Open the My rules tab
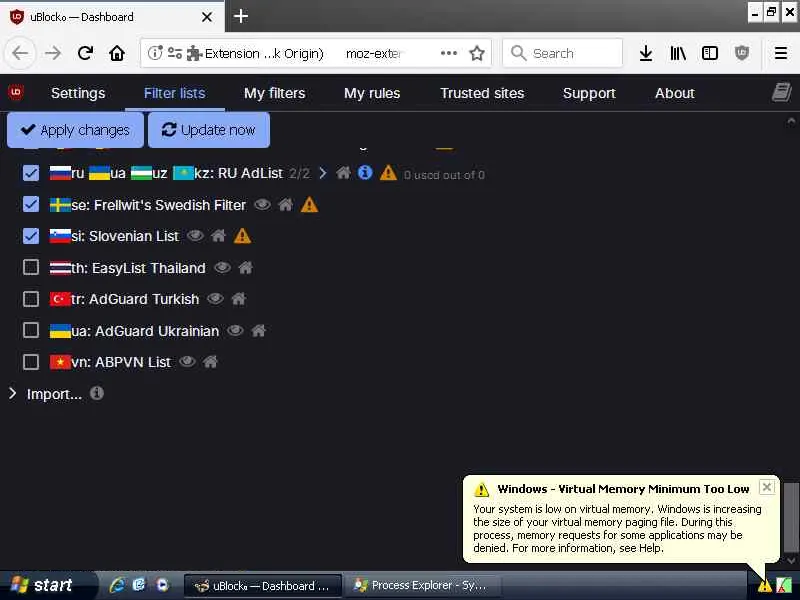 372,93
